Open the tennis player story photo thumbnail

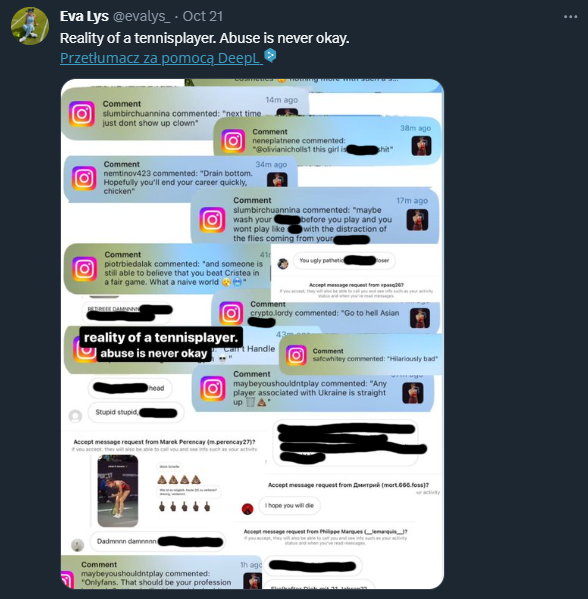tap(118, 491)
